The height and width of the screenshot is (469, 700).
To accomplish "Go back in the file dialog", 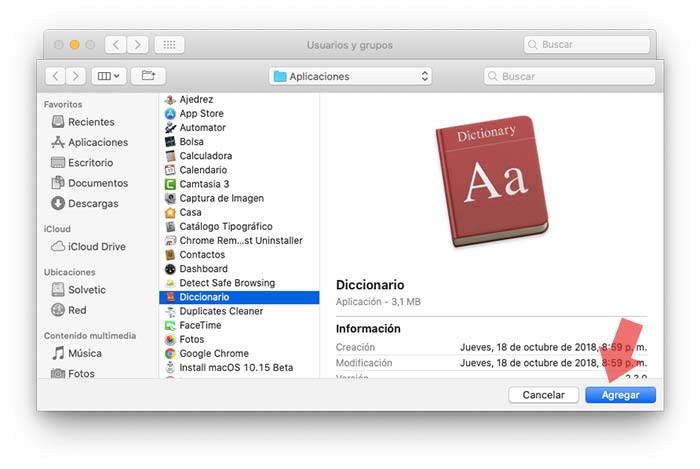I will tap(55, 76).
